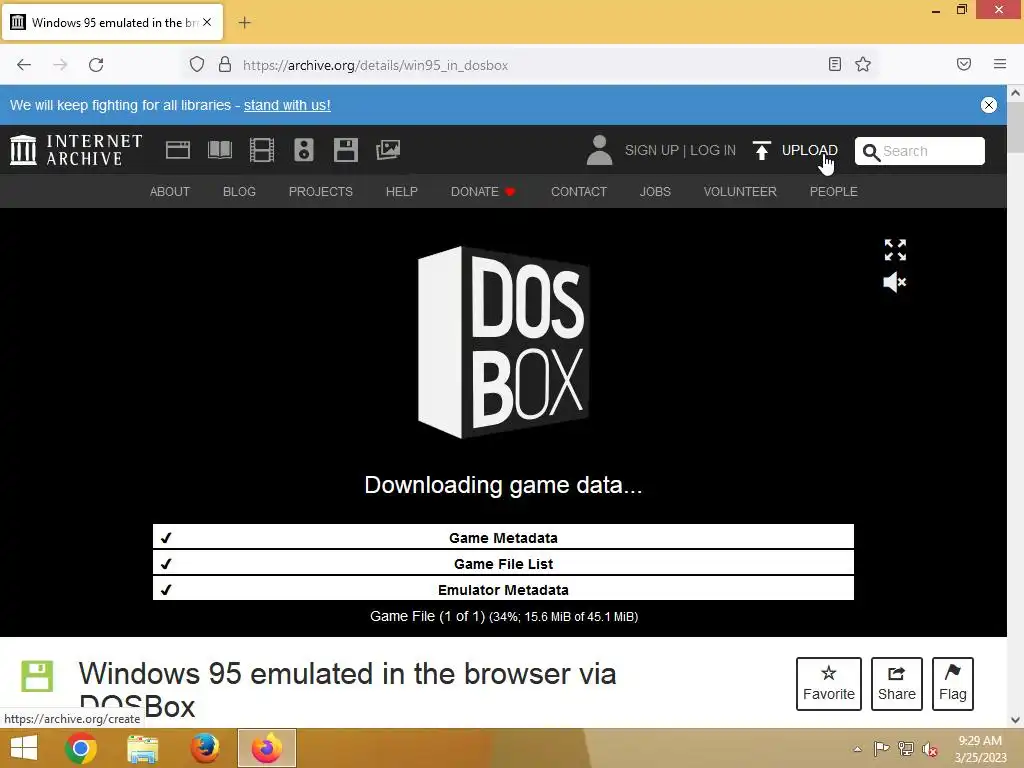Click the Game Metadata progress row
The width and height of the screenshot is (1024, 768).
point(503,537)
